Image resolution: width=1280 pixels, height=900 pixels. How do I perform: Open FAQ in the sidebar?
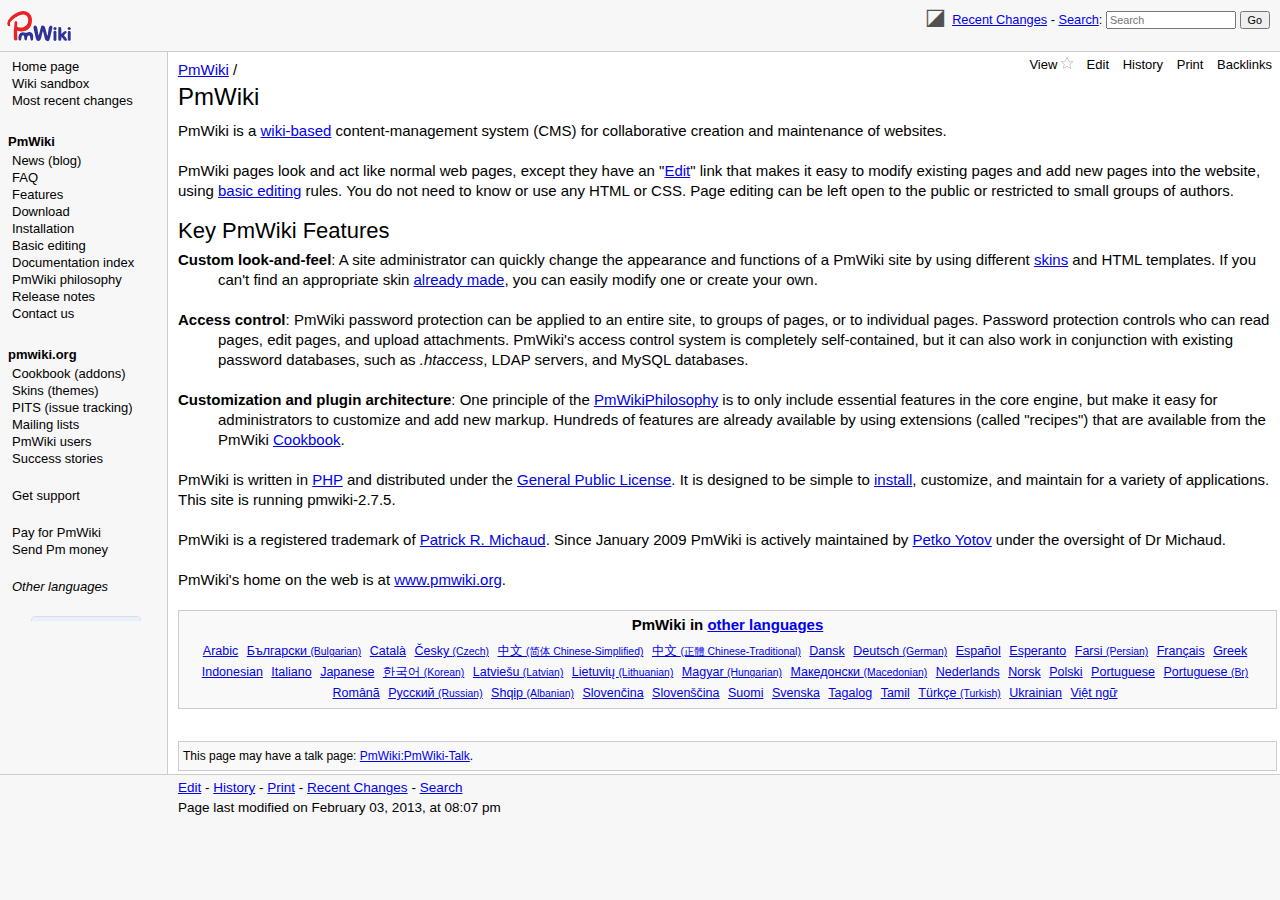click(25, 178)
